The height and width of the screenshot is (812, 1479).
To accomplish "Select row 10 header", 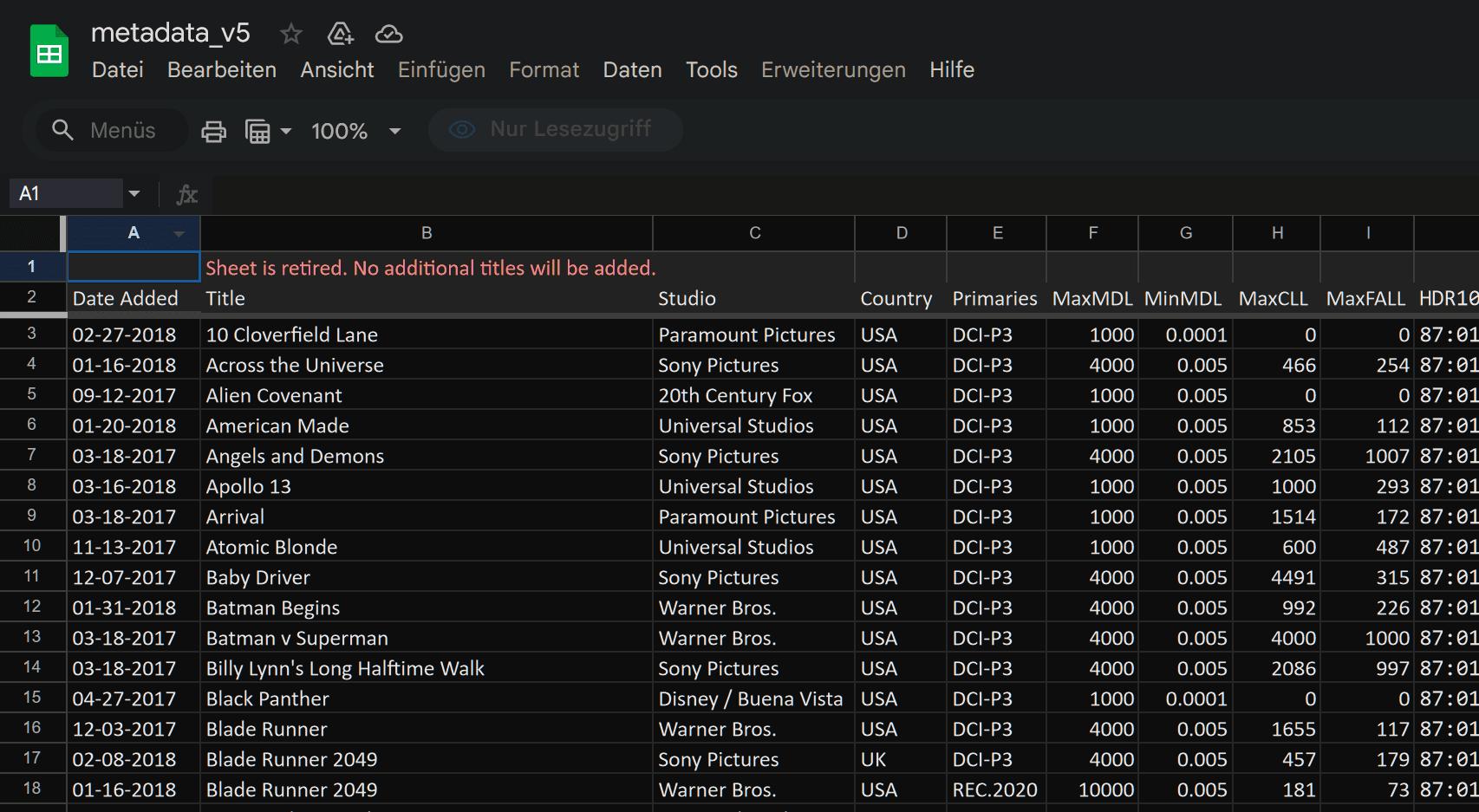I will pos(32,546).
